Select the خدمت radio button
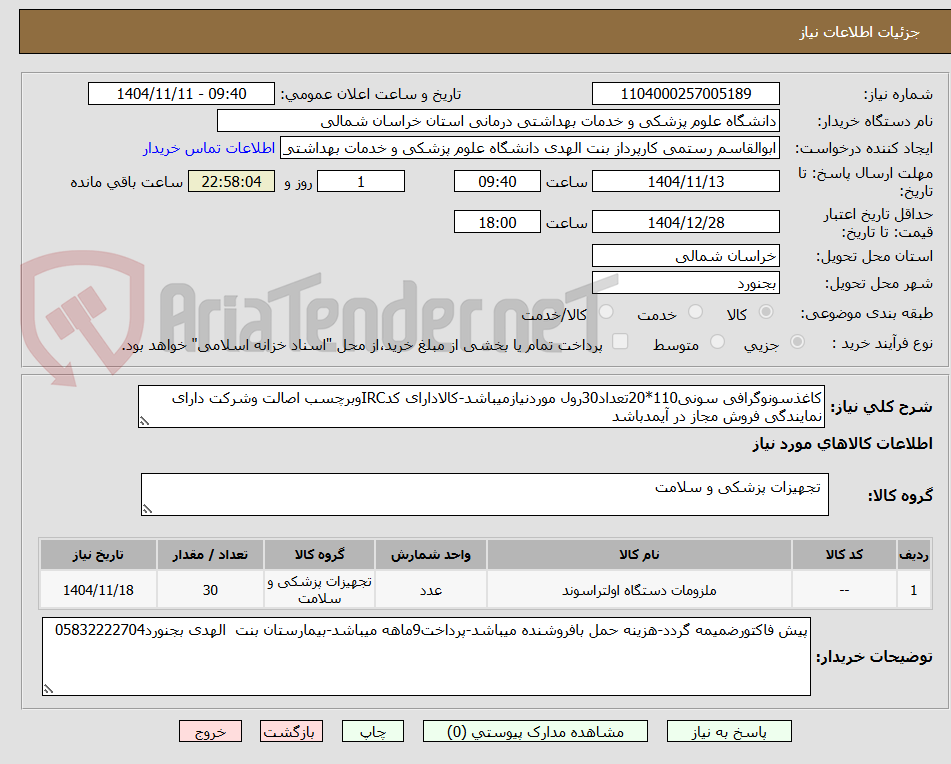This screenshot has height=764, width=951. (696, 312)
